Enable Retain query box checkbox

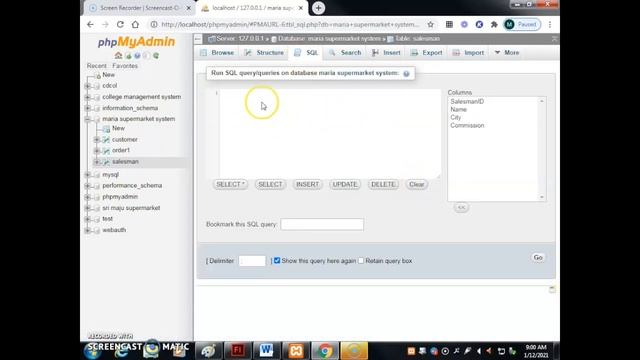pyautogui.click(x=361, y=260)
